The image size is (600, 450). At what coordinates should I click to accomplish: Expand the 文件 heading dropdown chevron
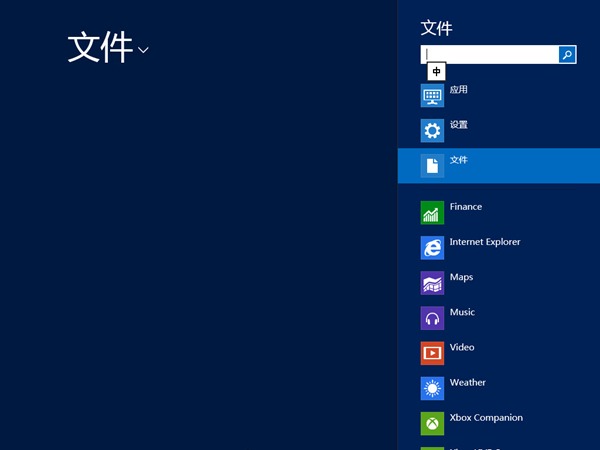(143, 50)
